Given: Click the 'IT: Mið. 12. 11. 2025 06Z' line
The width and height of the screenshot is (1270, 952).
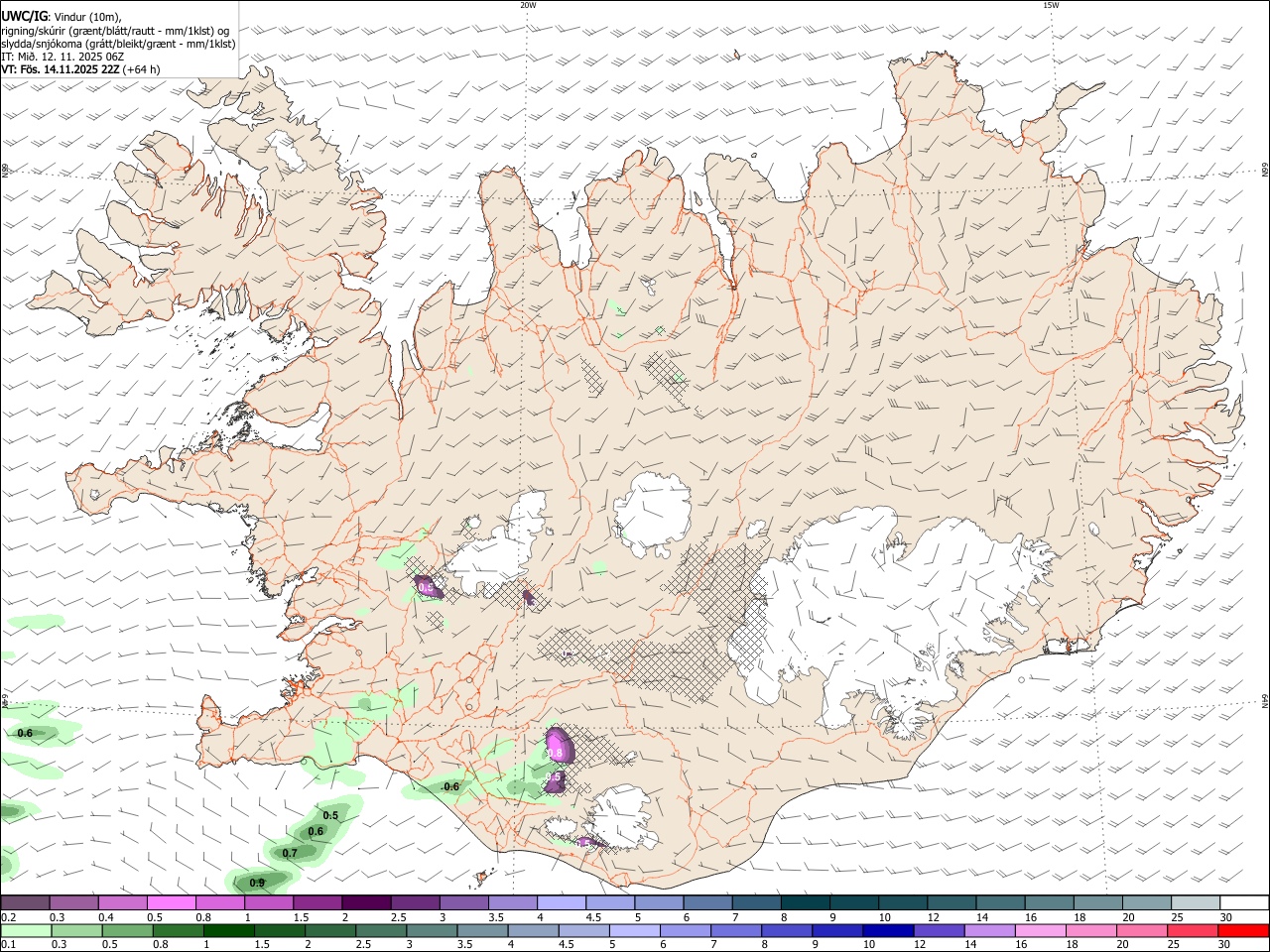Looking at the screenshot, I should click(63, 57).
